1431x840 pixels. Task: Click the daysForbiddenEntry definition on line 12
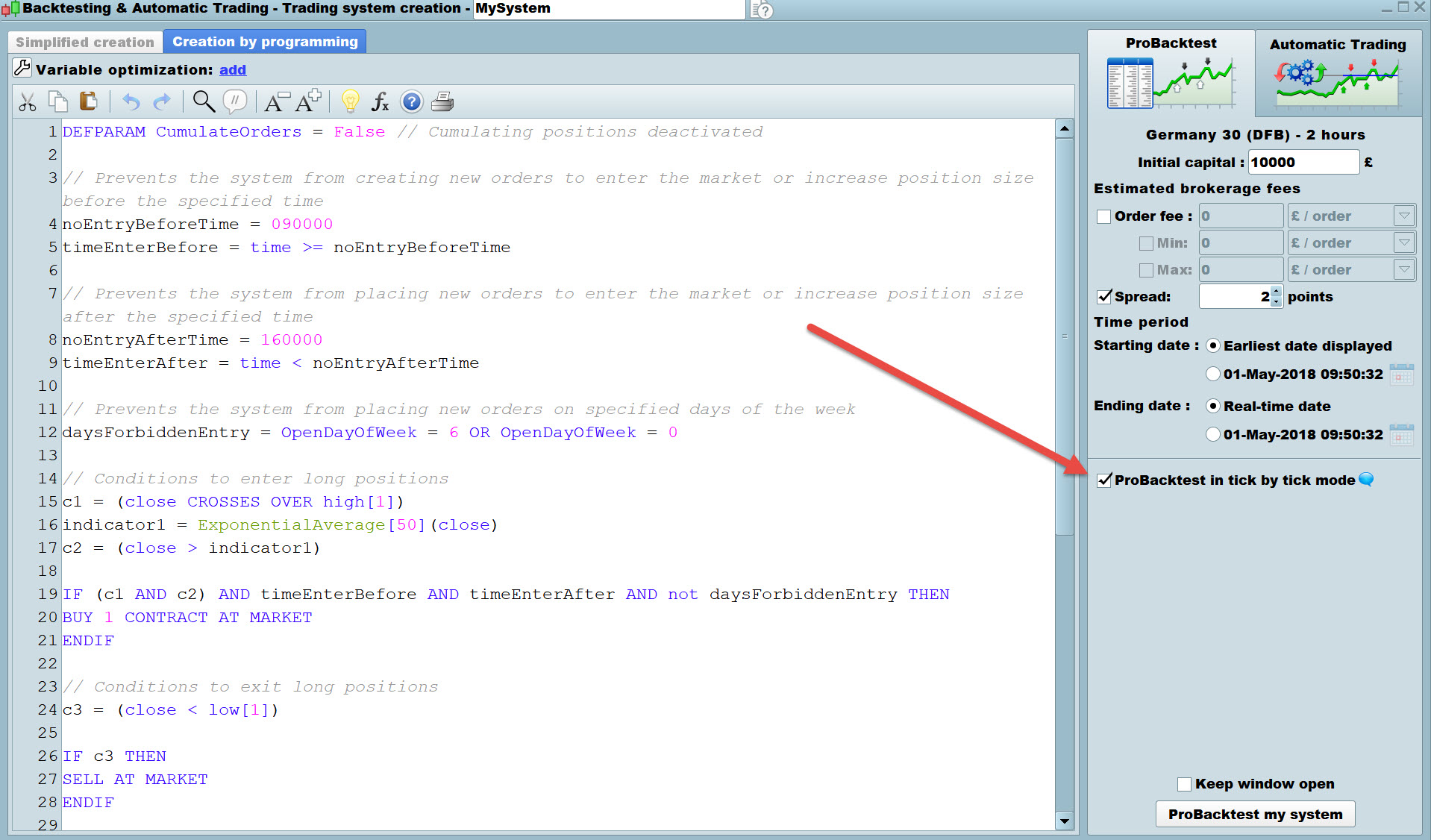[x=370, y=432]
